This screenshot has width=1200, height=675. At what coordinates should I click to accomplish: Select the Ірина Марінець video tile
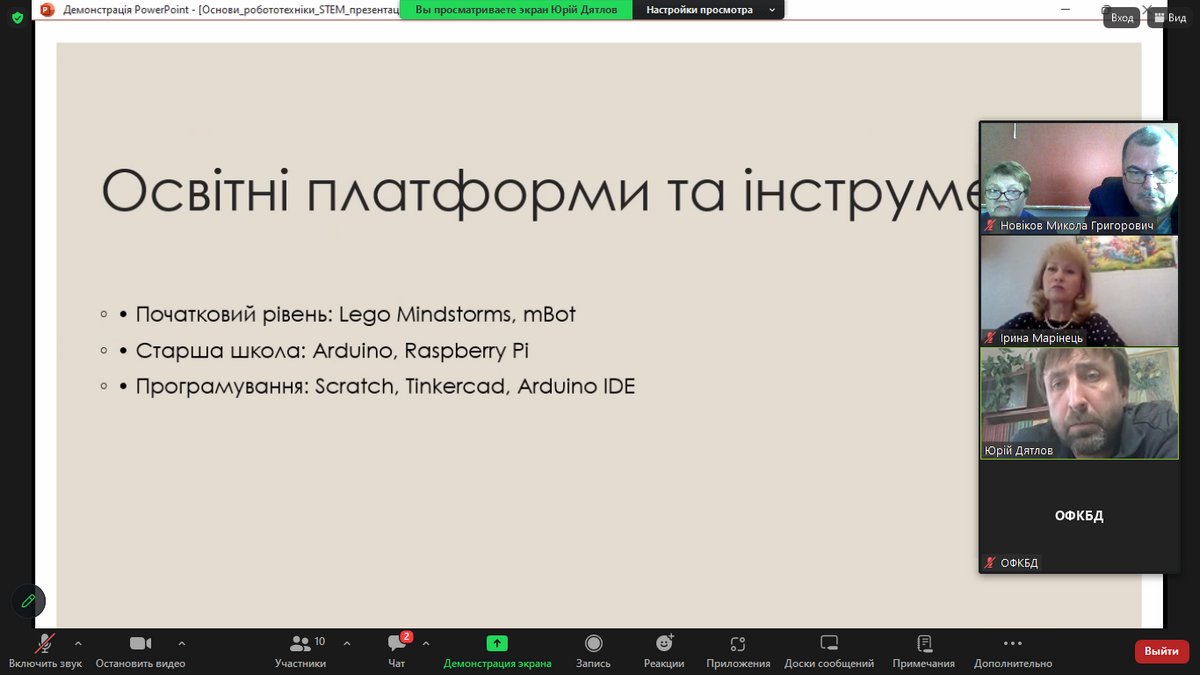pos(1079,291)
